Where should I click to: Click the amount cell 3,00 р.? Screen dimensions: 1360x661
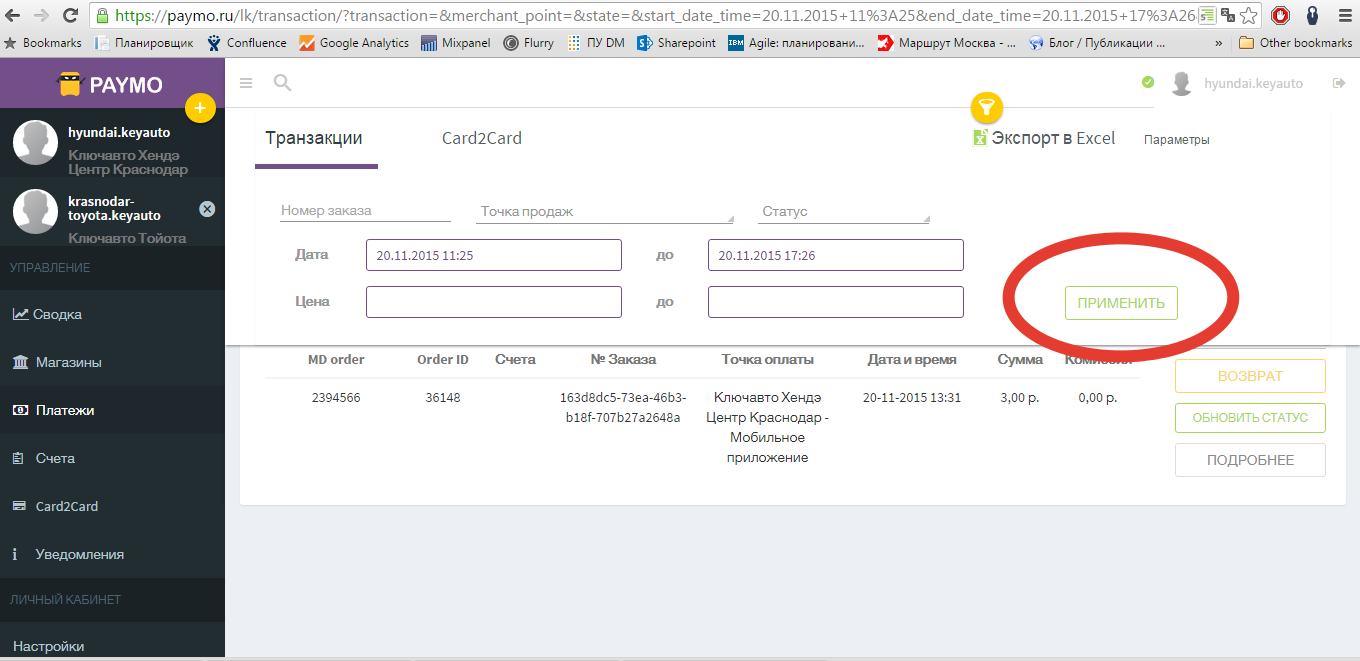point(1020,397)
